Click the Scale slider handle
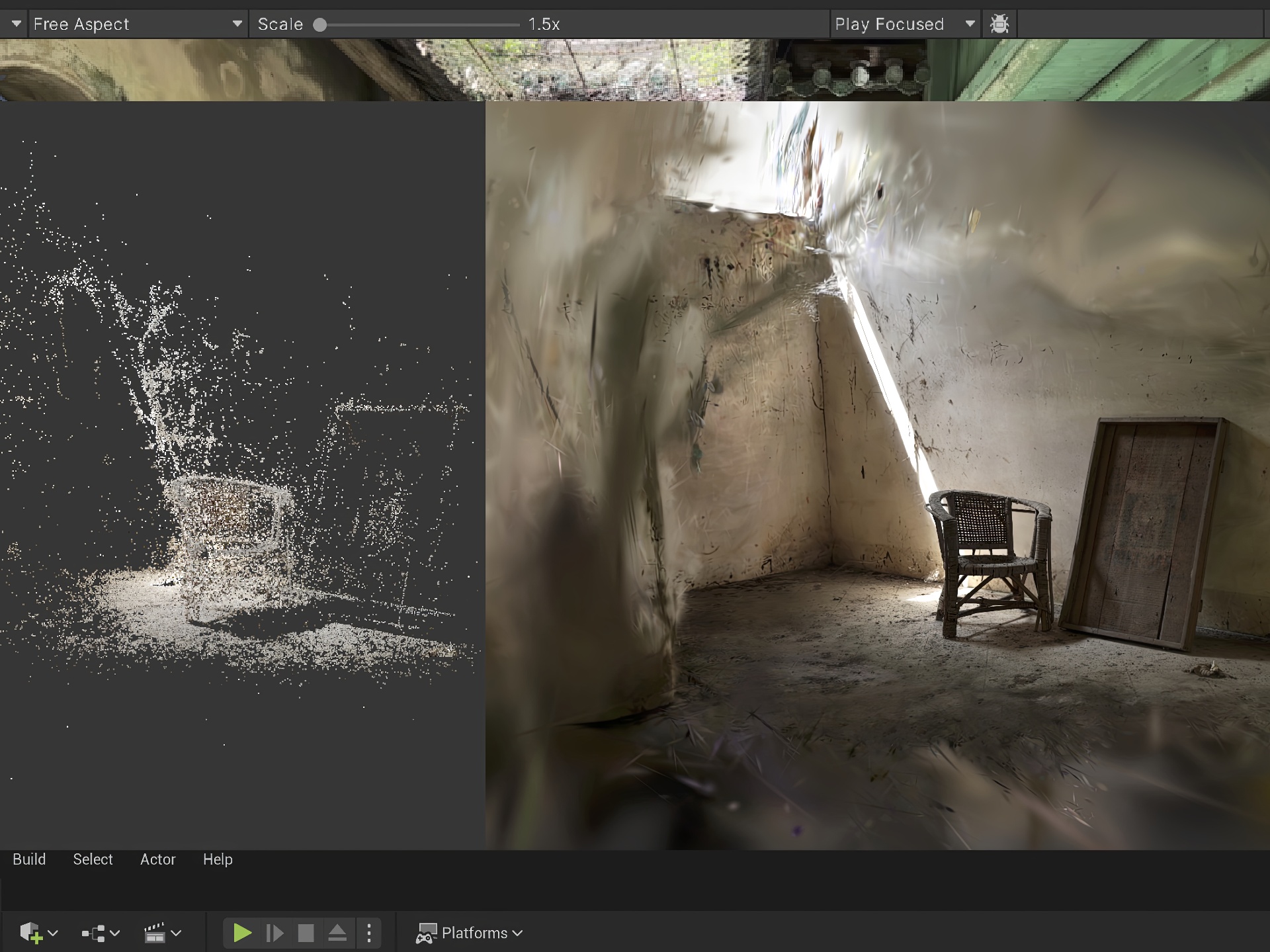 [320, 24]
